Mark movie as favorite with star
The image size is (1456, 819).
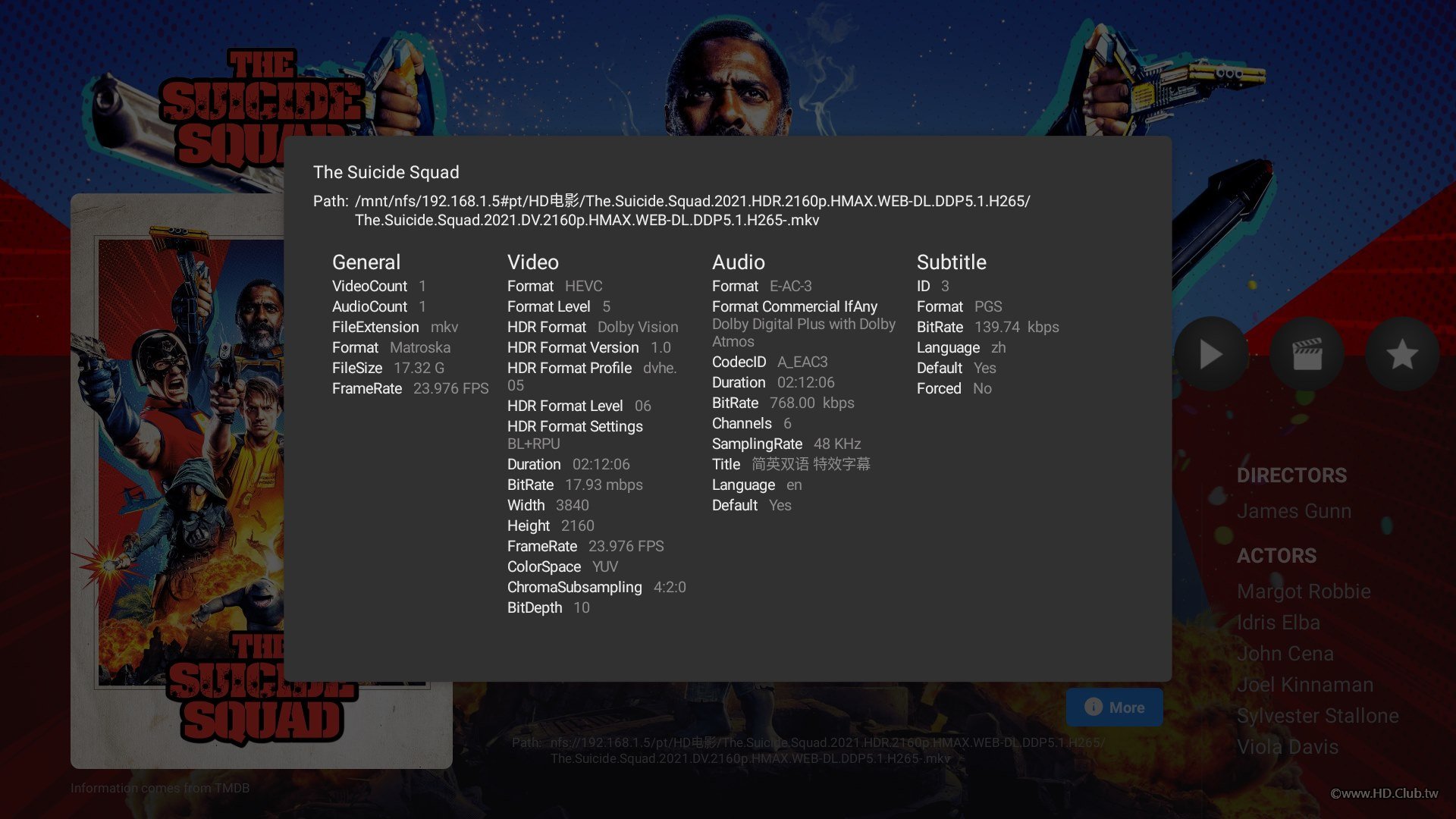pos(1402,354)
